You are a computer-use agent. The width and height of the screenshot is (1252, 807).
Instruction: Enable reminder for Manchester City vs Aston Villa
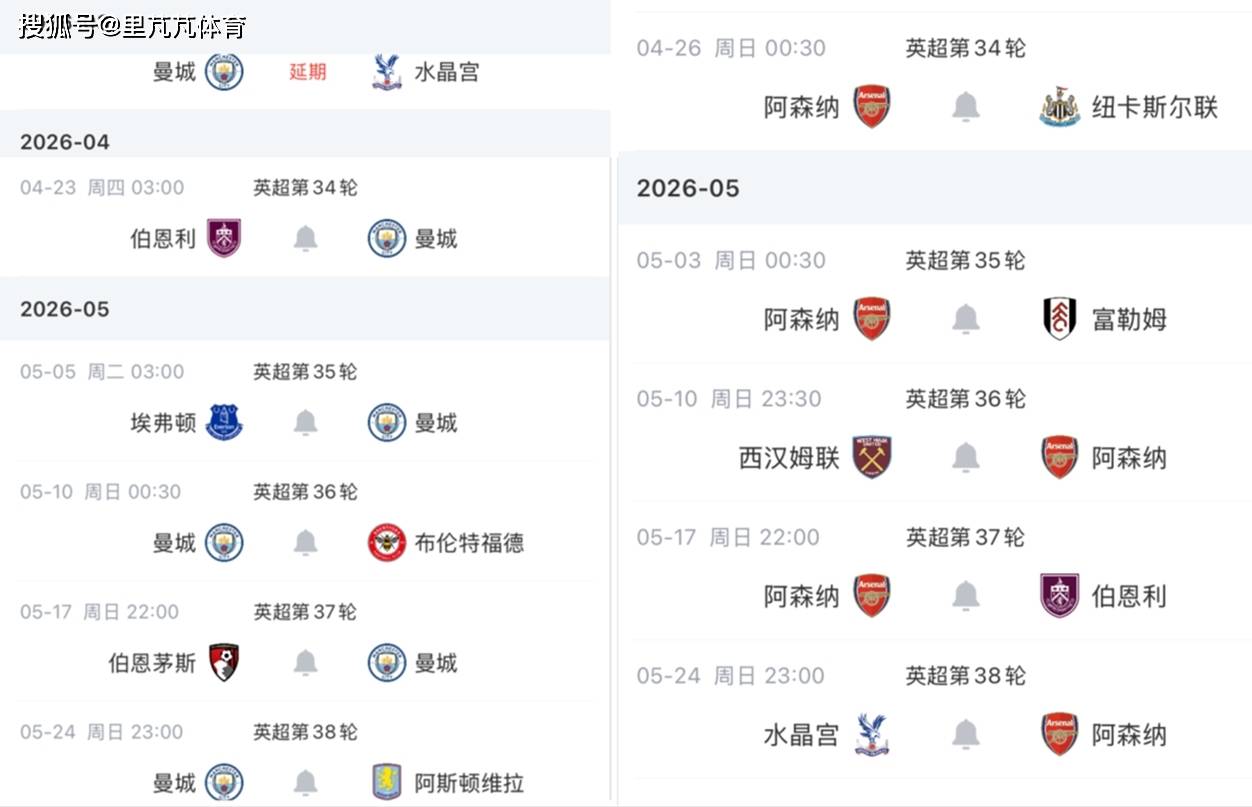pyautogui.click(x=305, y=782)
